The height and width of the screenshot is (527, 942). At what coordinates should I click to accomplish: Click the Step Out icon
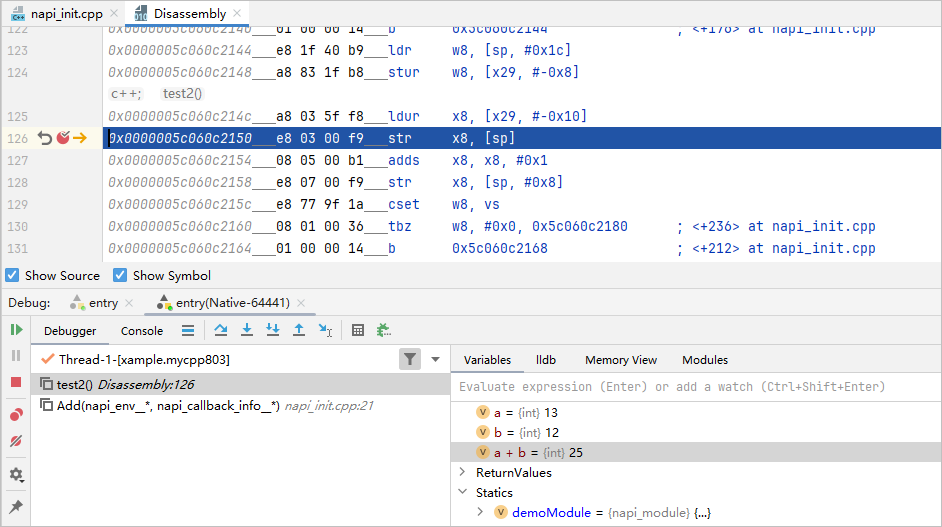[298, 330]
